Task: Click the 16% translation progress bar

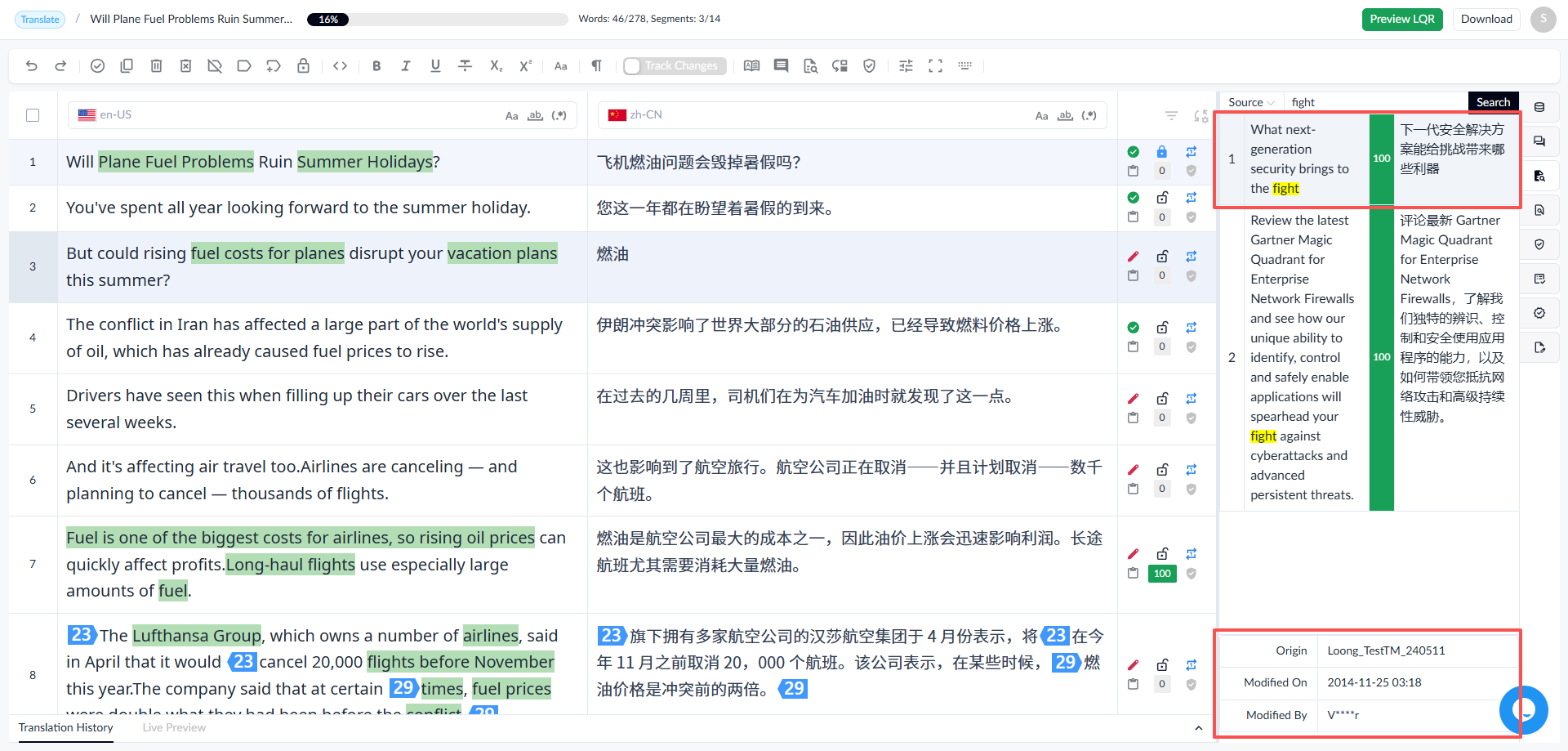Action: [x=438, y=20]
